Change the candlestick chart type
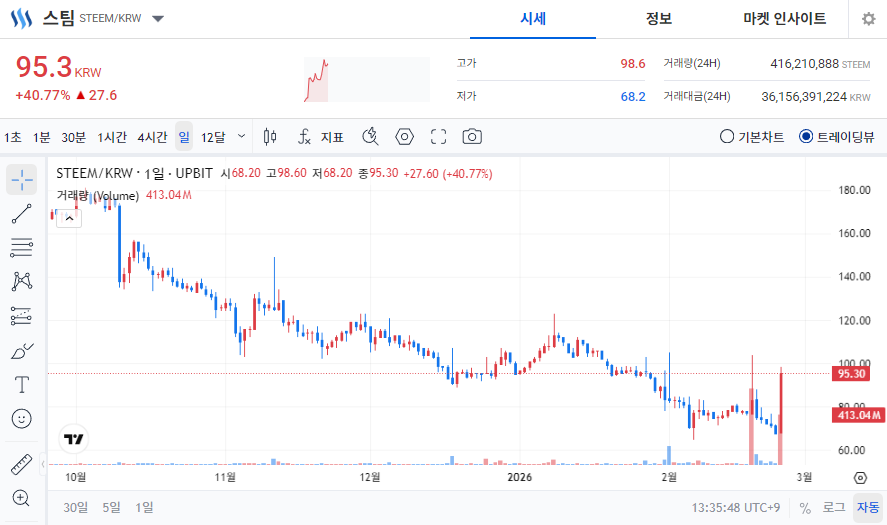Image resolution: width=887 pixels, height=525 pixels. click(x=270, y=136)
